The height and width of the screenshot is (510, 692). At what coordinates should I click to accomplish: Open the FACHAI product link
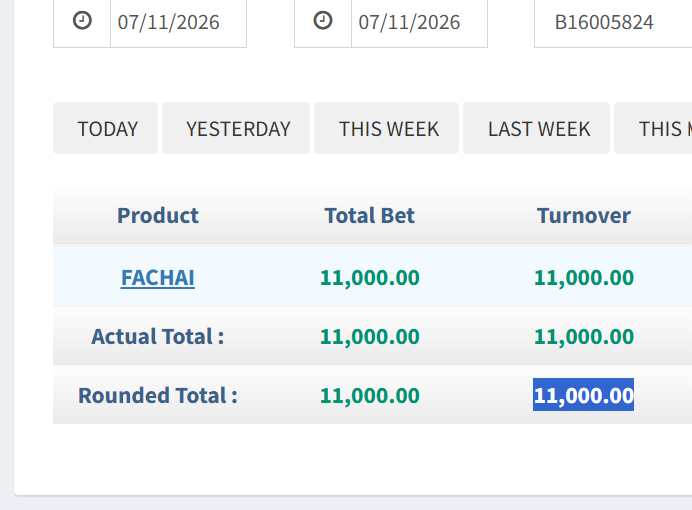pyautogui.click(x=158, y=278)
